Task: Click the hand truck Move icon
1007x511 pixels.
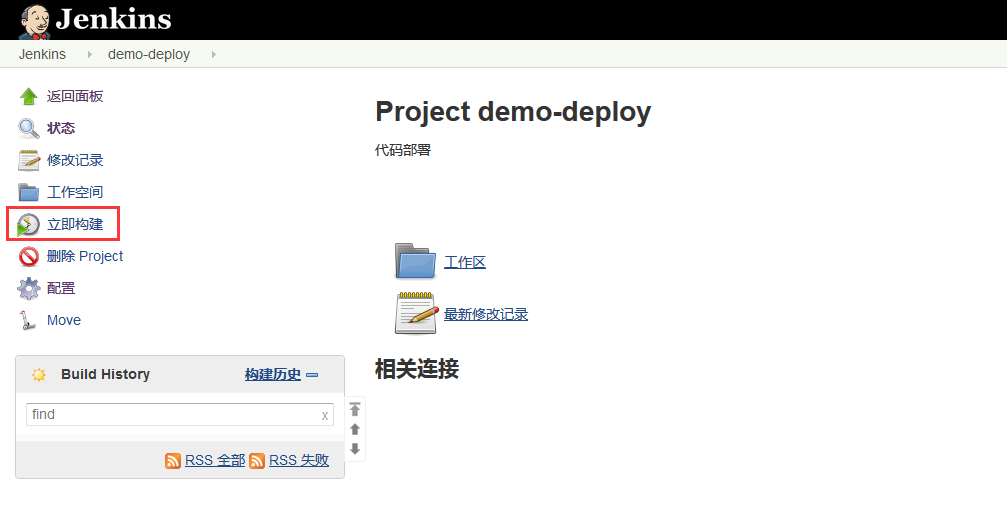Action: [28, 320]
